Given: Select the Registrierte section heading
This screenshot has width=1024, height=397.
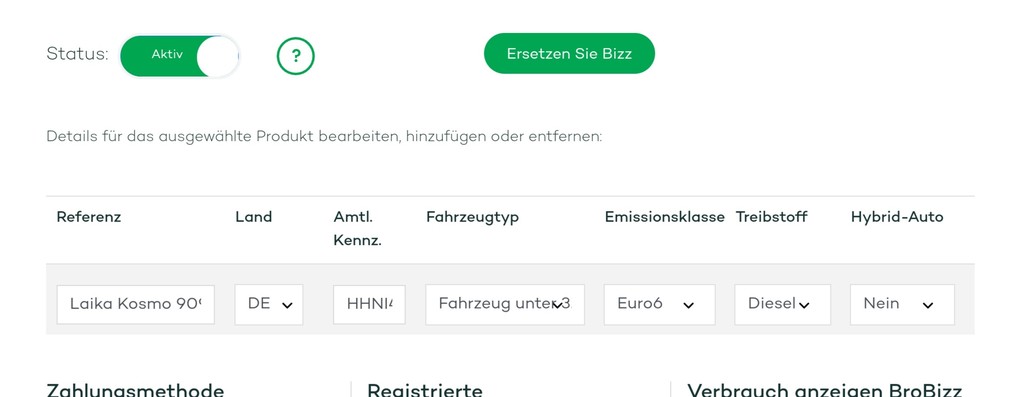Looking at the screenshot, I should (424, 390).
